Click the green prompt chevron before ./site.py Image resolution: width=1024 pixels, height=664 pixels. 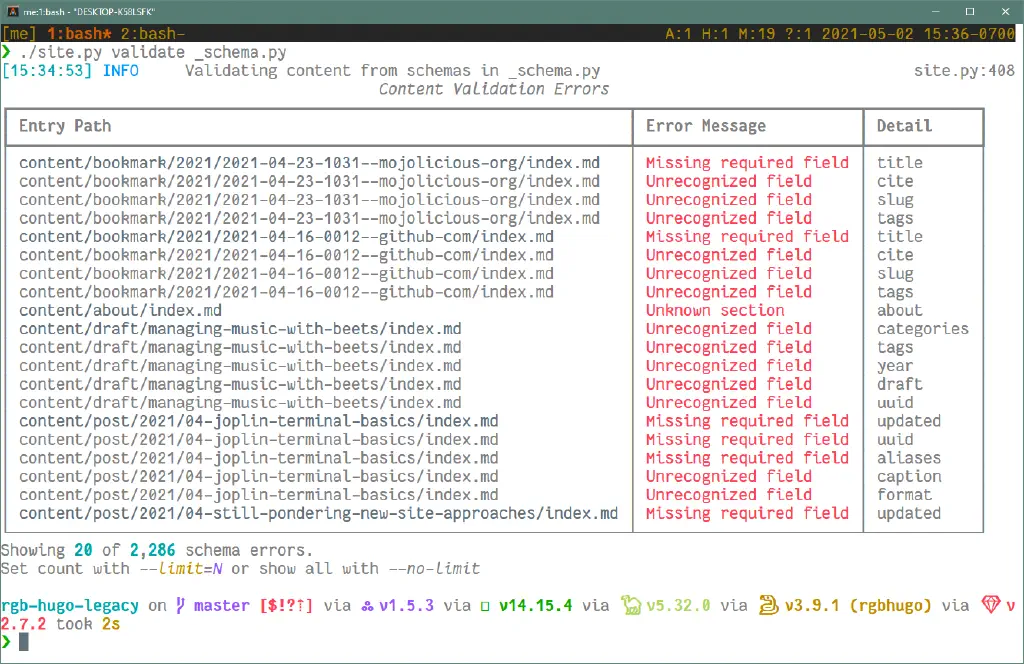tap(7, 52)
